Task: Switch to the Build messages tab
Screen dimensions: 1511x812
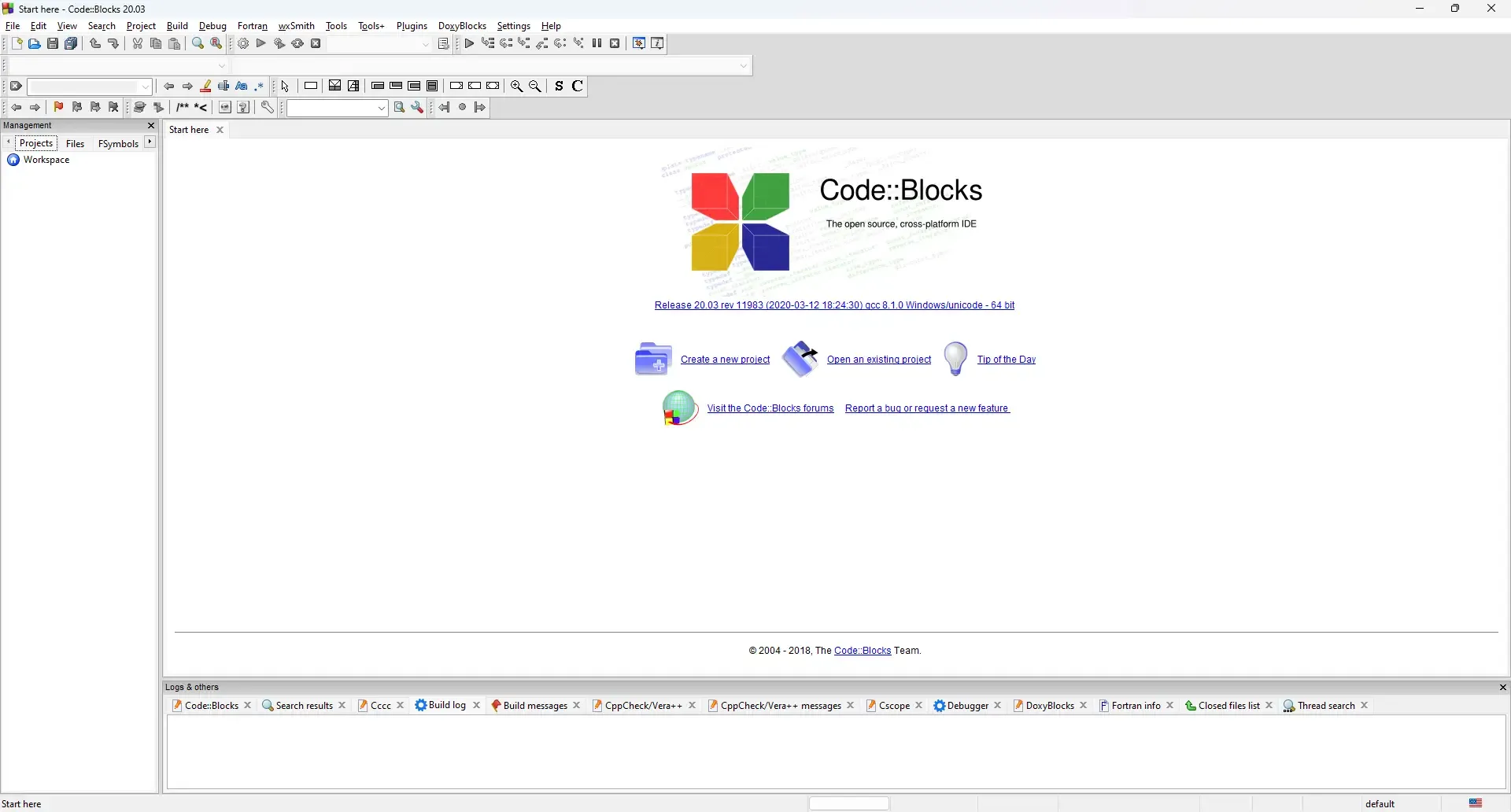Action: tap(534, 707)
